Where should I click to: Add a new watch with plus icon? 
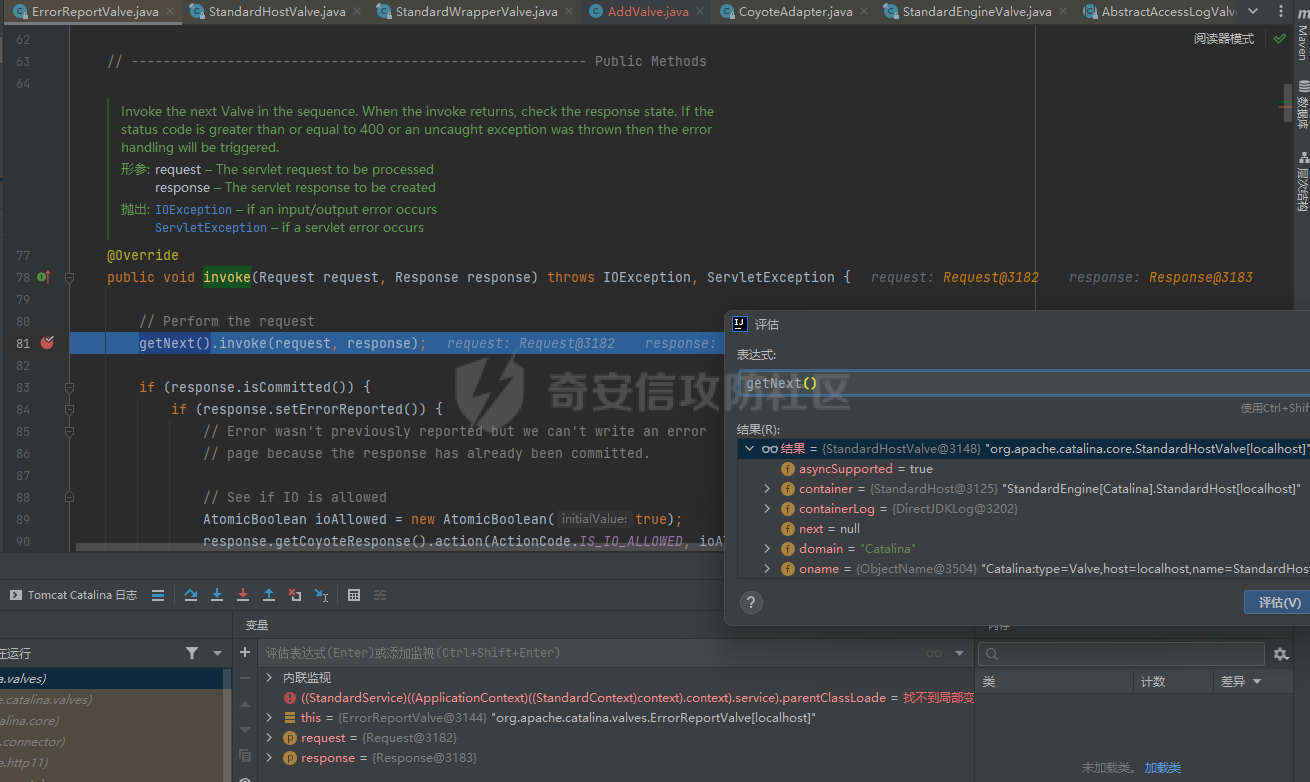point(245,652)
